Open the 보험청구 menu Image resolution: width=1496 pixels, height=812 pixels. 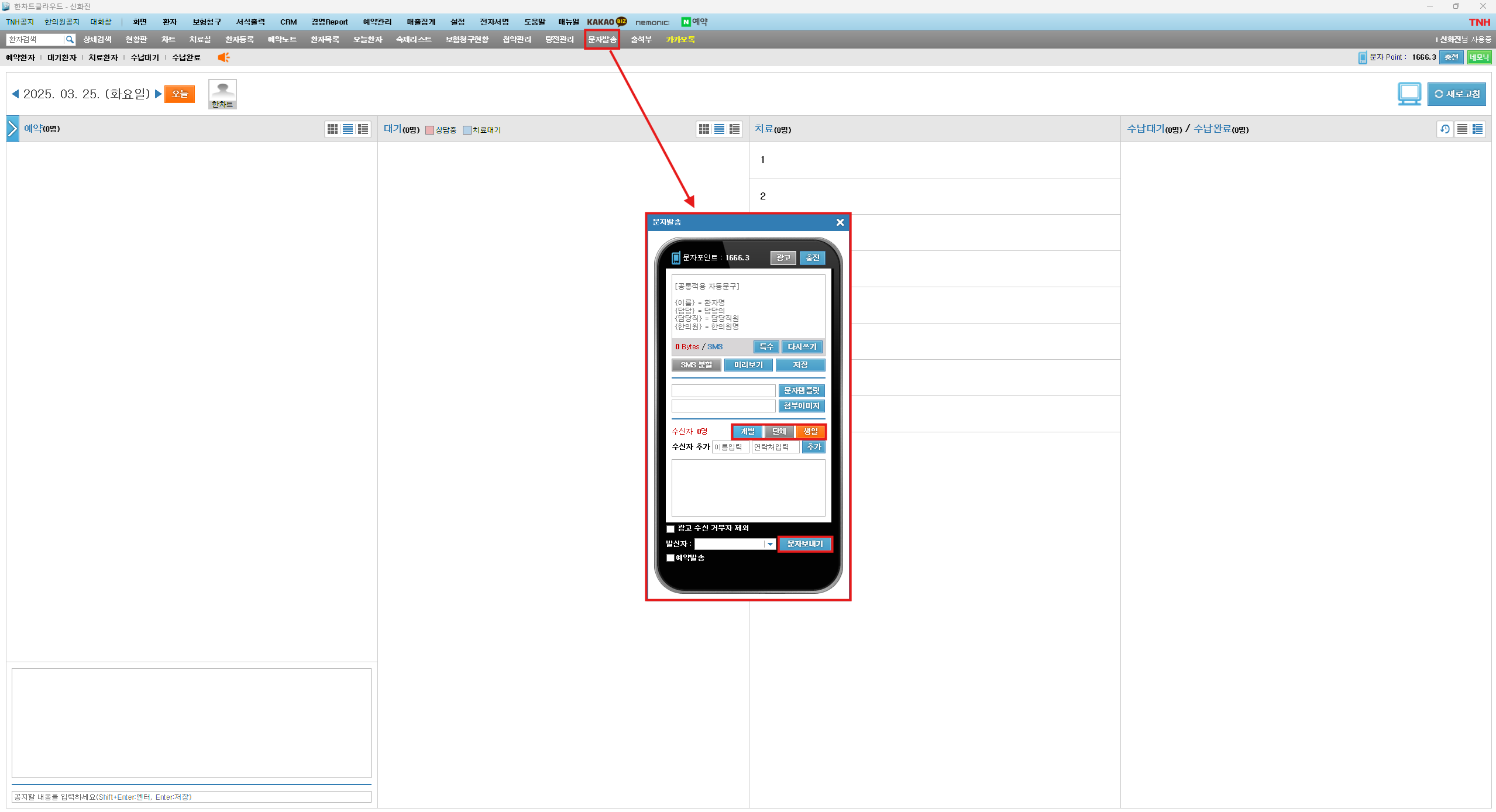207,22
